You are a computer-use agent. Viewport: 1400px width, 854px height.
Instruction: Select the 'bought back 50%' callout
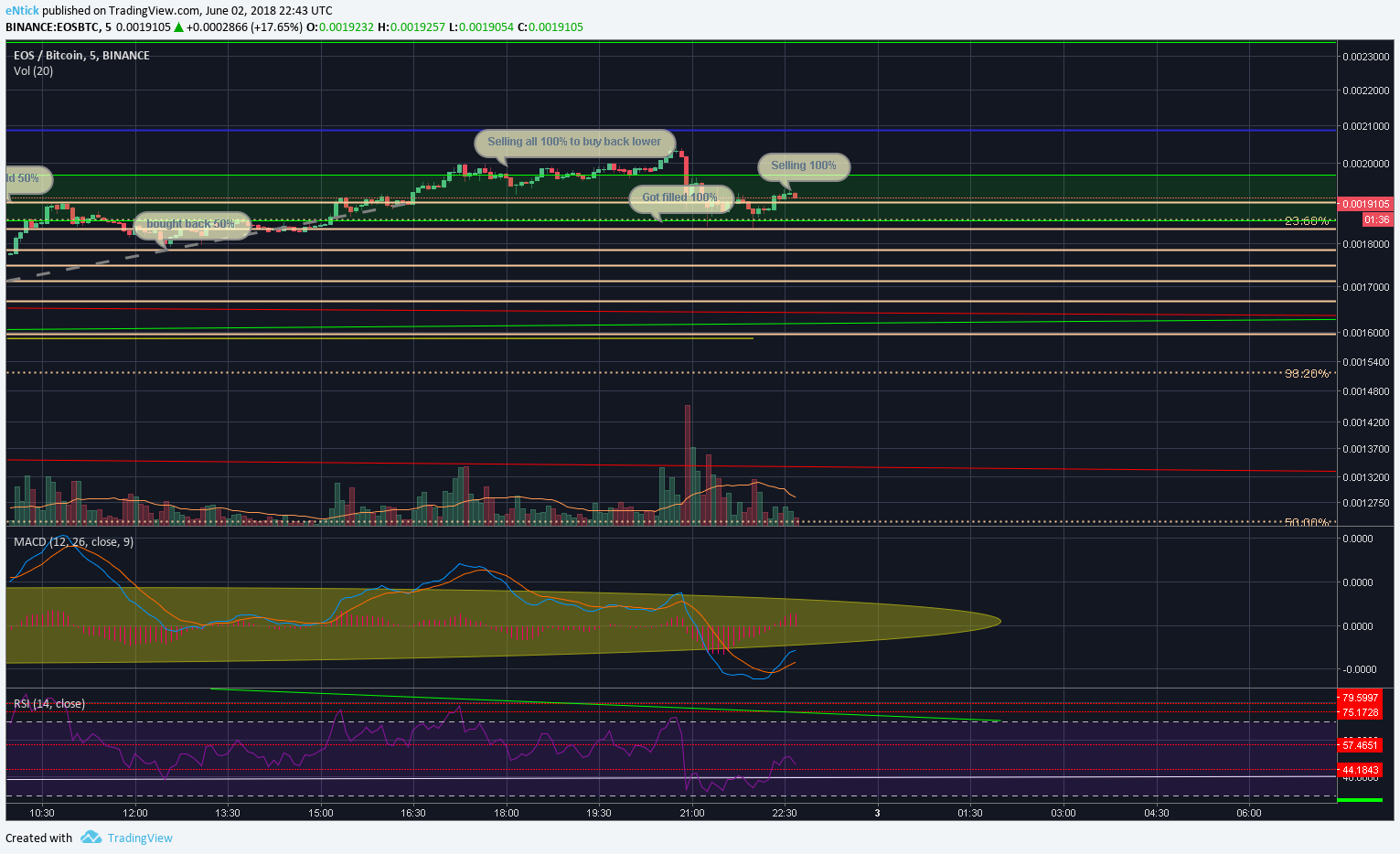coord(191,224)
